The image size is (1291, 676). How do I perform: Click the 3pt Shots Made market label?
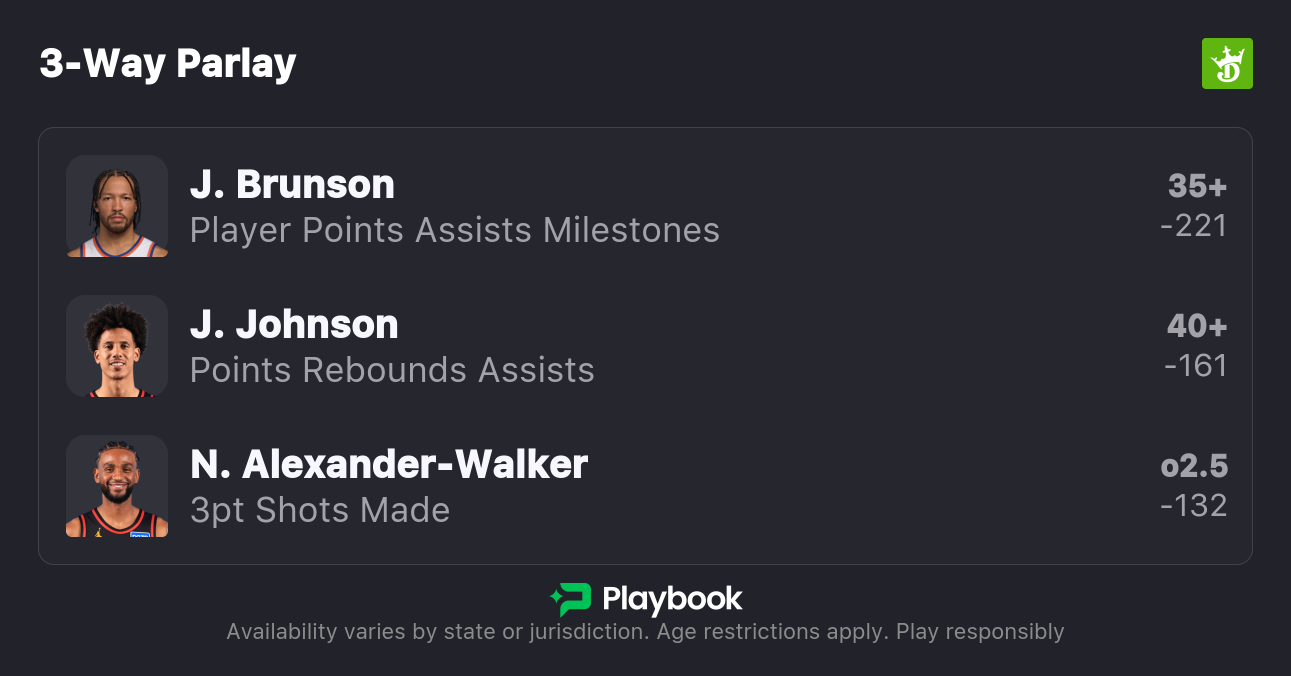click(320, 510)
